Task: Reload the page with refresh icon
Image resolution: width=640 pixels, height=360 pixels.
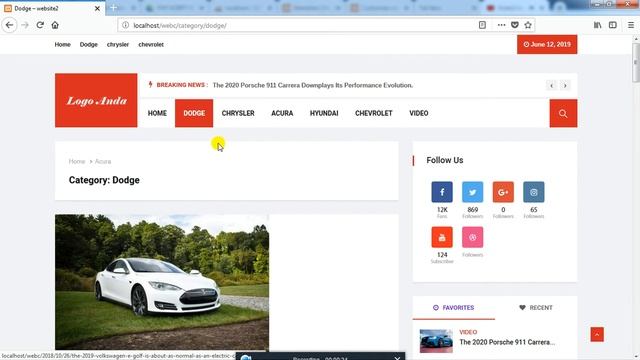Action: (40, 25)
